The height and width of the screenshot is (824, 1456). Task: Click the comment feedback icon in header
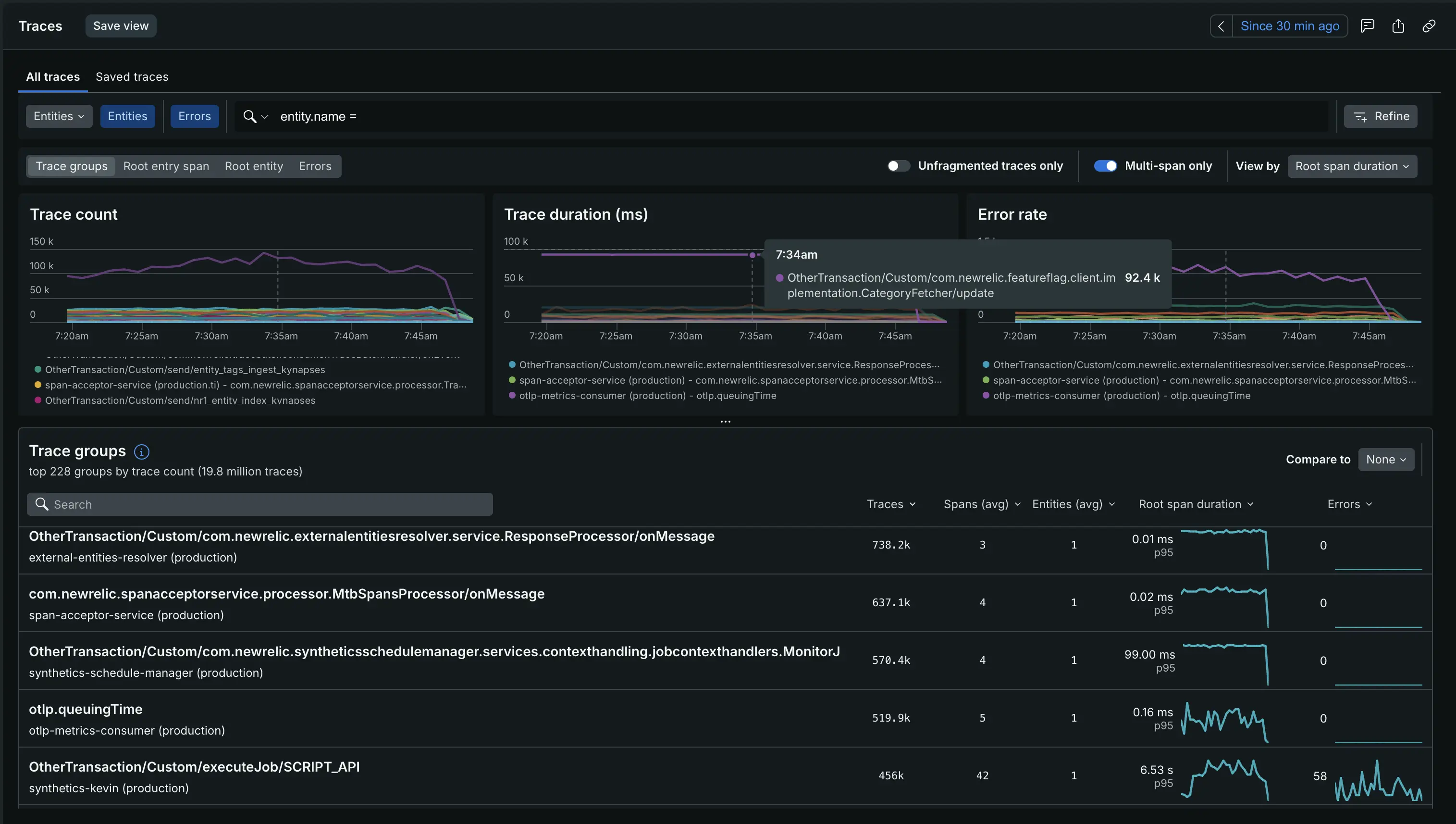pos(1367,26)
